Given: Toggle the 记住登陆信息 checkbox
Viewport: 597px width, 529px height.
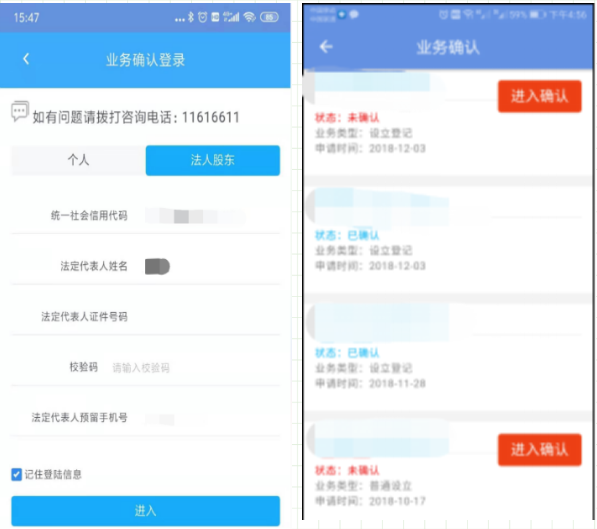Looking at the screenshot, I should [16, 475].
